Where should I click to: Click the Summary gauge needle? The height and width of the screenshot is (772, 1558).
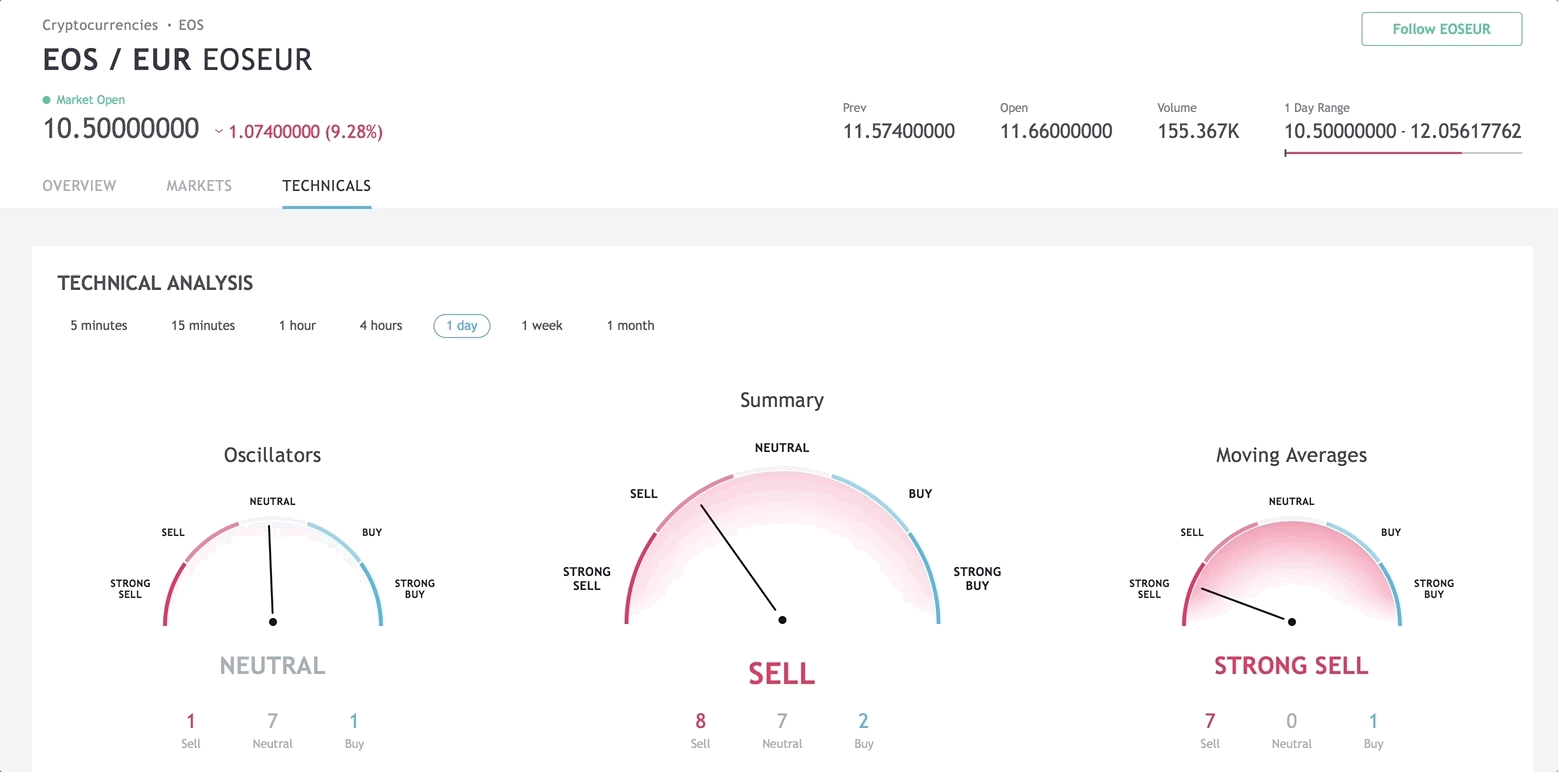point(741,562)
